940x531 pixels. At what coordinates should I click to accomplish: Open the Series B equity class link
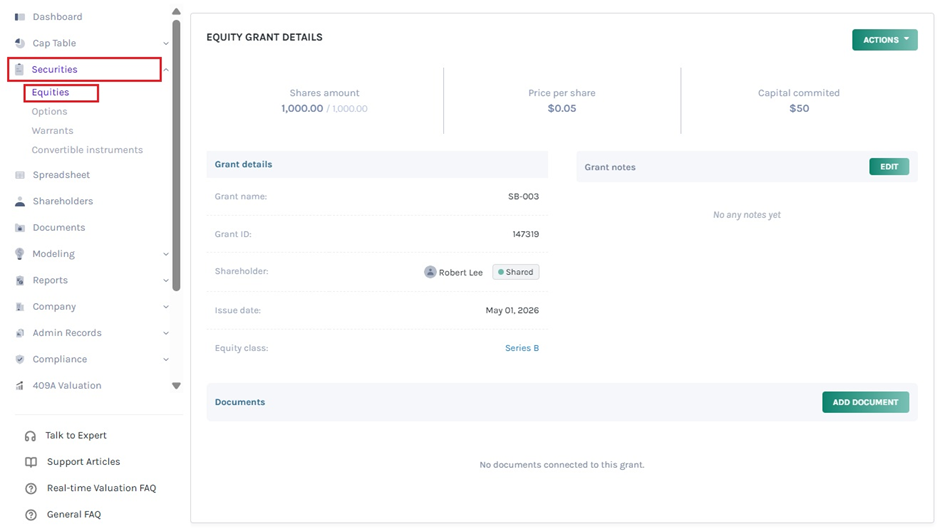click(522, 348)
